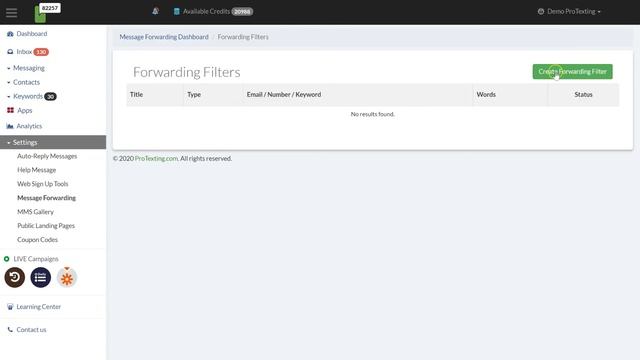Click the Forwarding Filters page heading
The width and height of the screenshot is (640, 360).
187,72
